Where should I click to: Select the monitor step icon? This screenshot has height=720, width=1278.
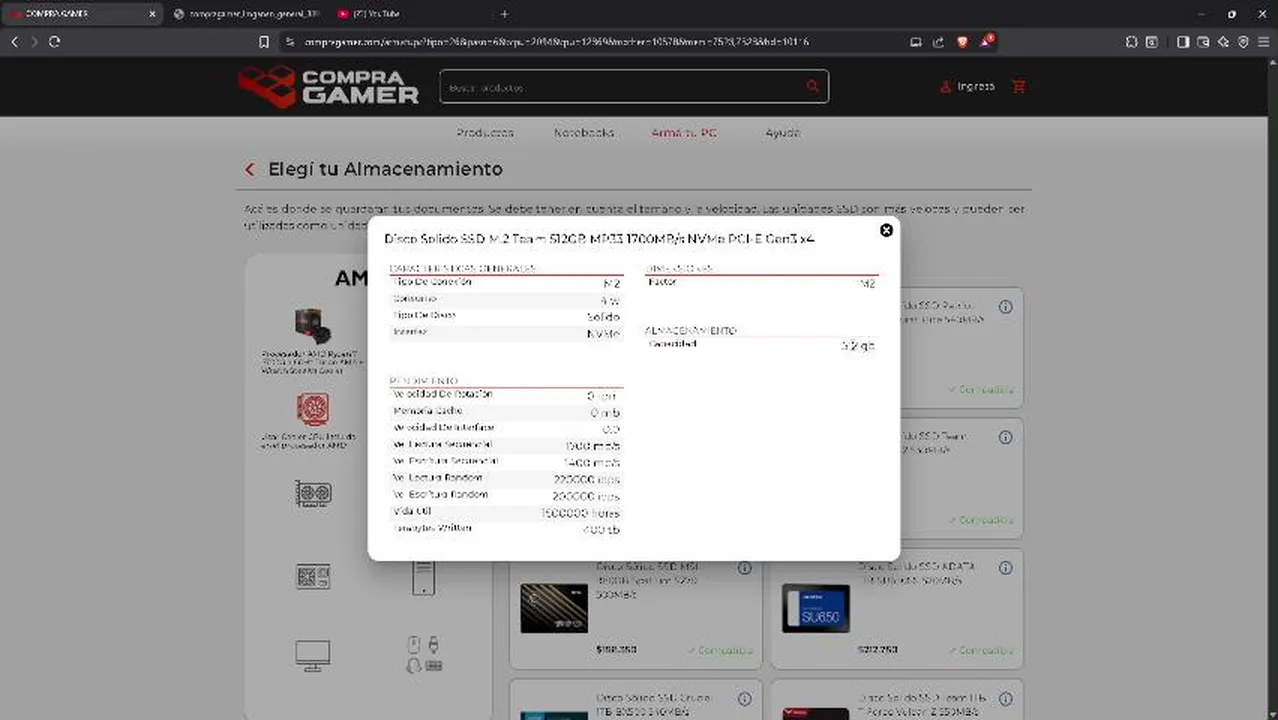click(x=313, y=655)
